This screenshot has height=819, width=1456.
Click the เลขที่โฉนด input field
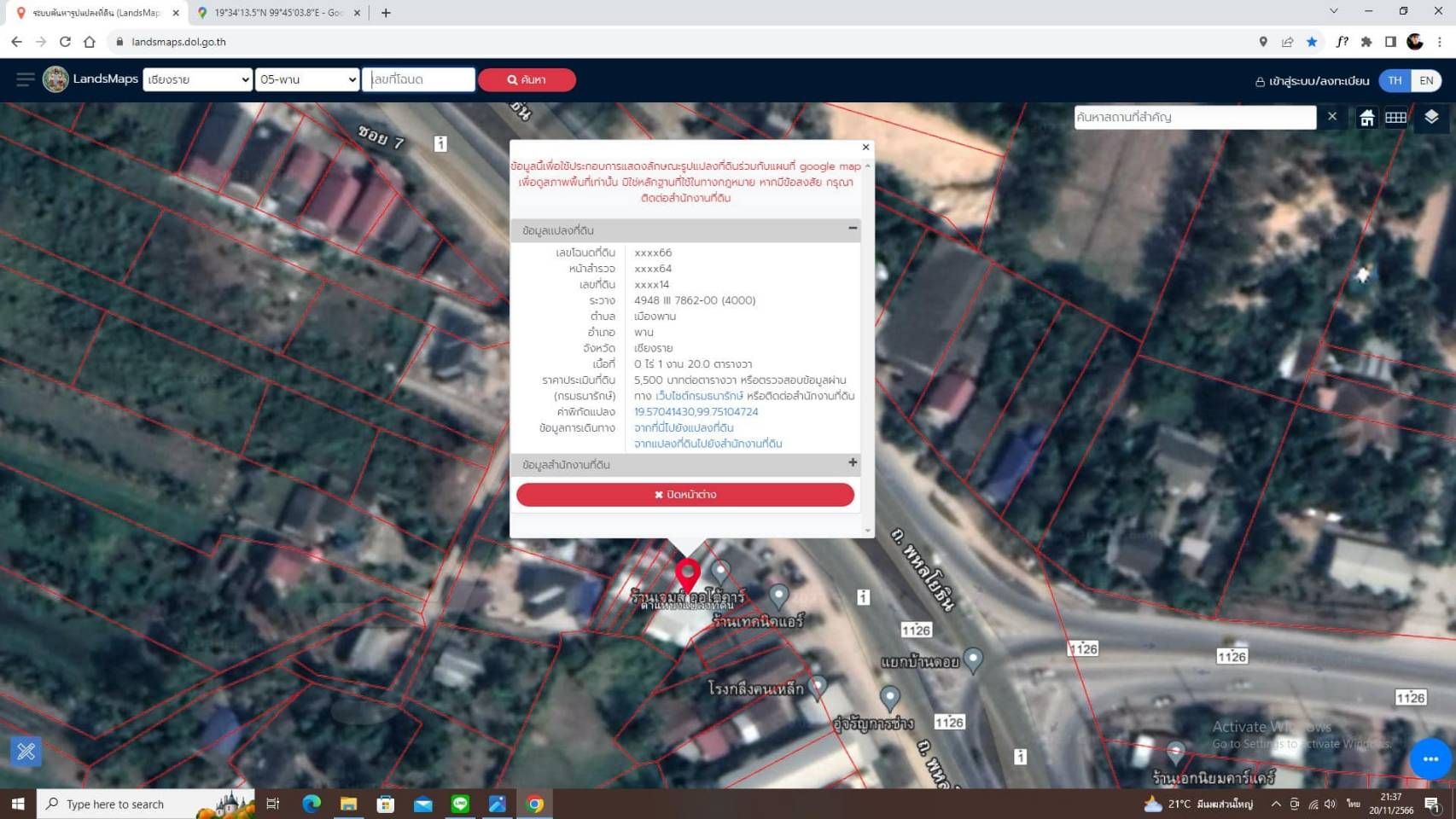[x=418, y=79]
